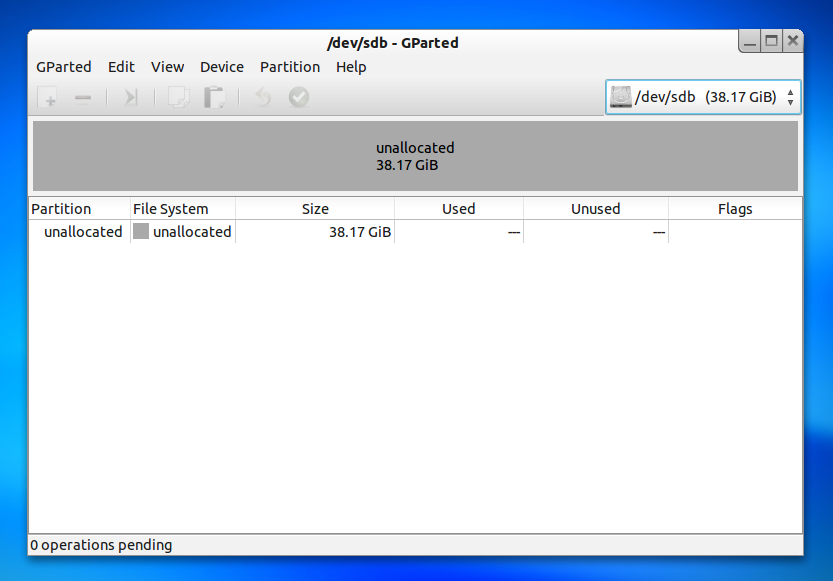Click the Copy partition toolbar icon
Image resolution: width=833 pixels, height=581 pixels.
coord(178,98)
